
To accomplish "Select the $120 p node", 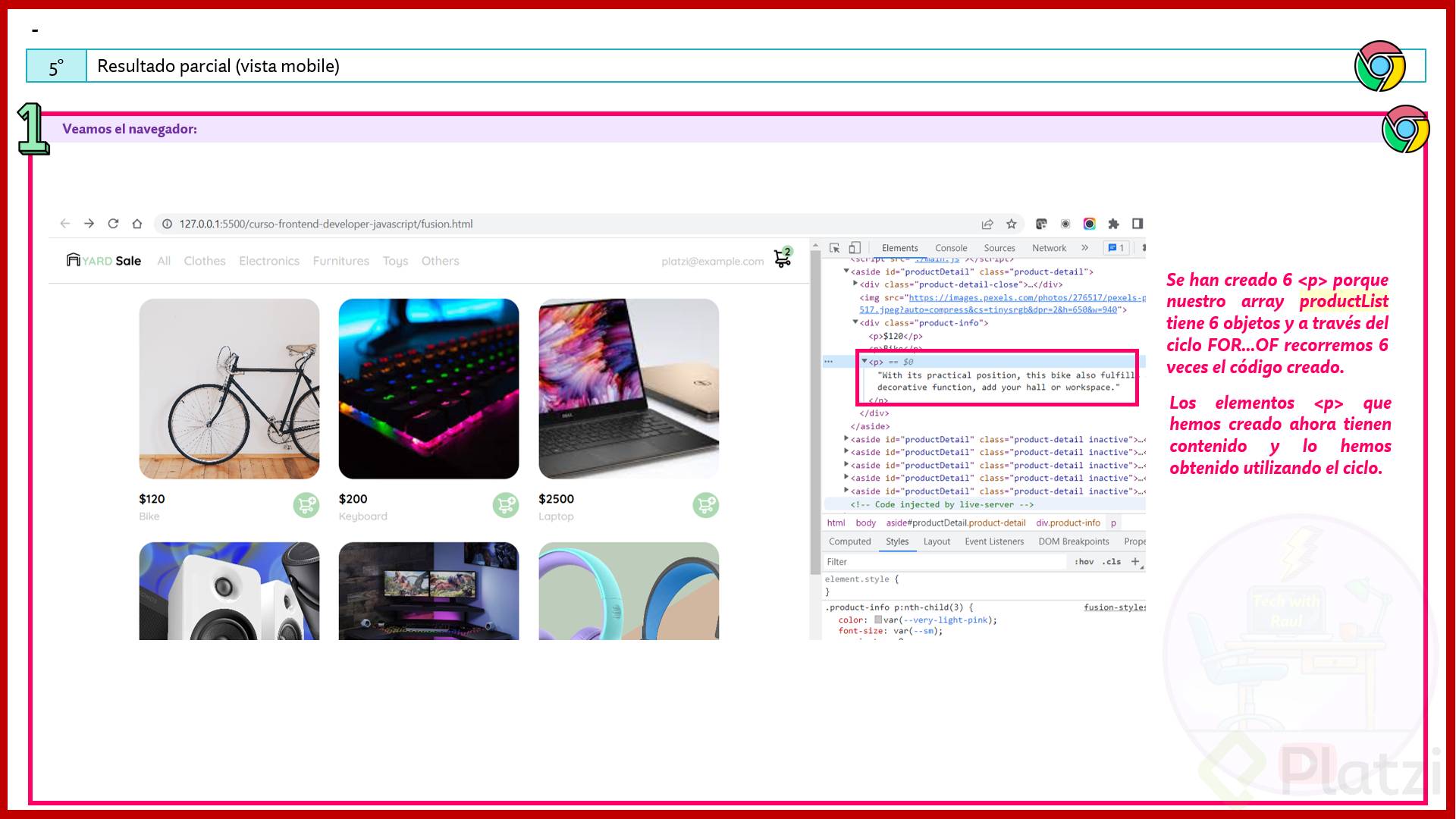I will click(896, 336).
